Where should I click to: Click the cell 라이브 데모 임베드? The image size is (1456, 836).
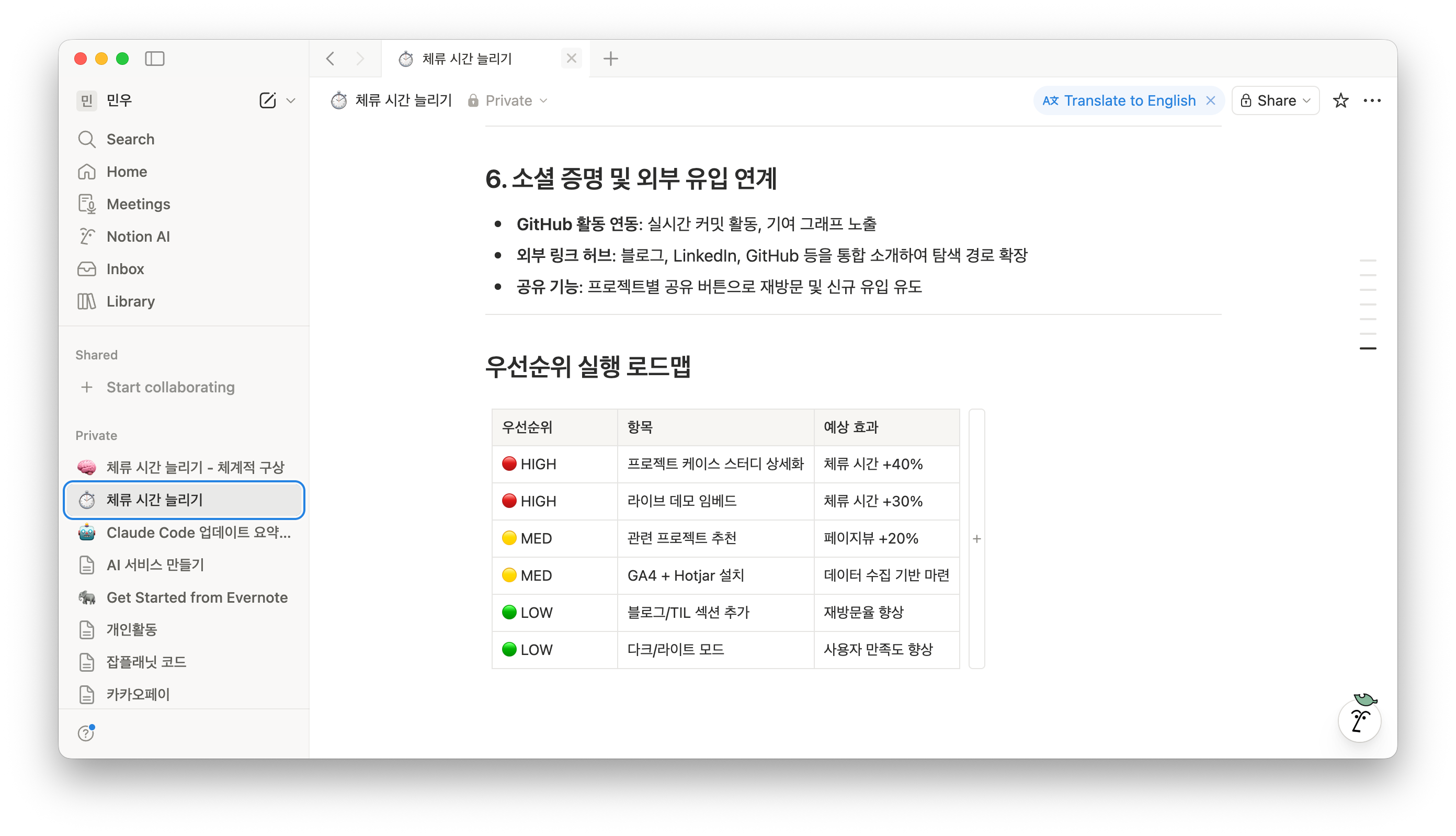[715, 501]
